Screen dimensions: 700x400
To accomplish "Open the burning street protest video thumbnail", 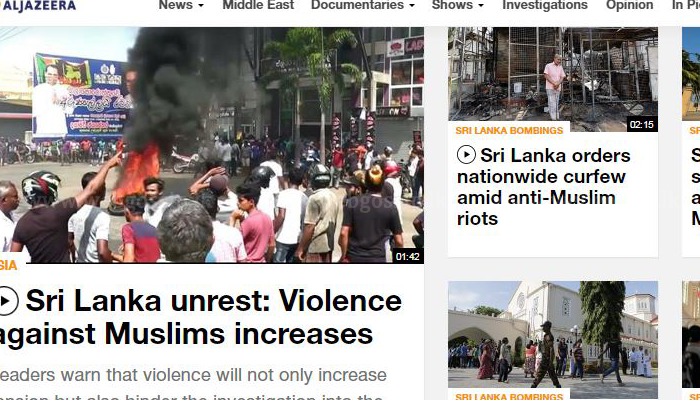I will pos(212,145).
